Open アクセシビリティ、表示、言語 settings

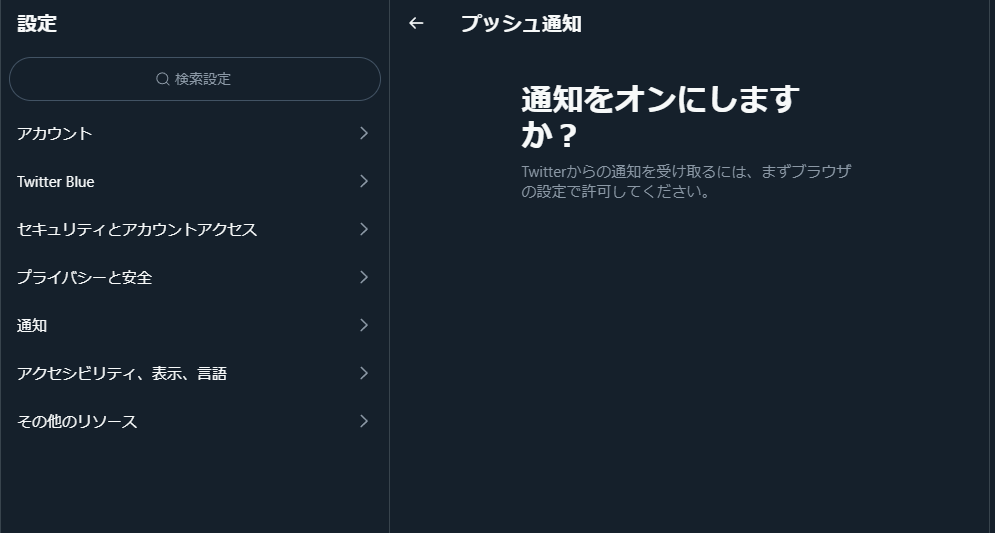click(195, 373)
